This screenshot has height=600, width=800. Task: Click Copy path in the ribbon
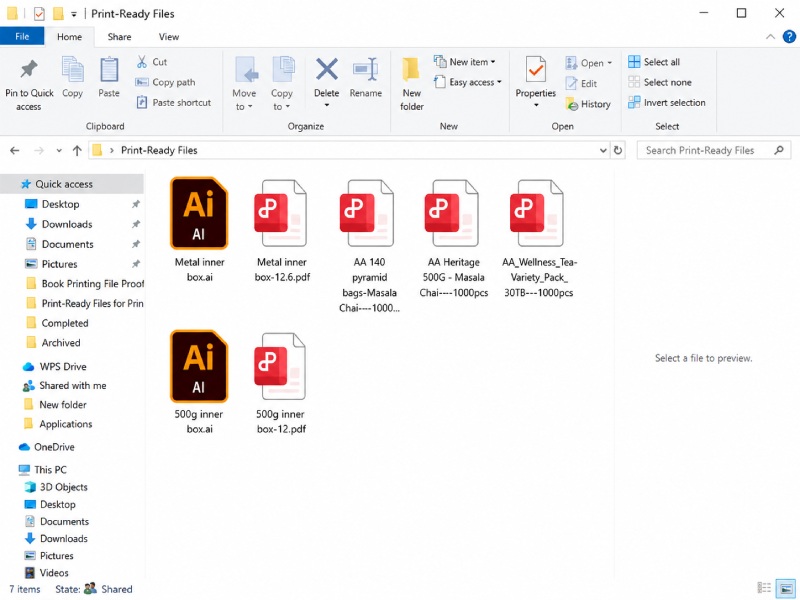click(165, 82)
